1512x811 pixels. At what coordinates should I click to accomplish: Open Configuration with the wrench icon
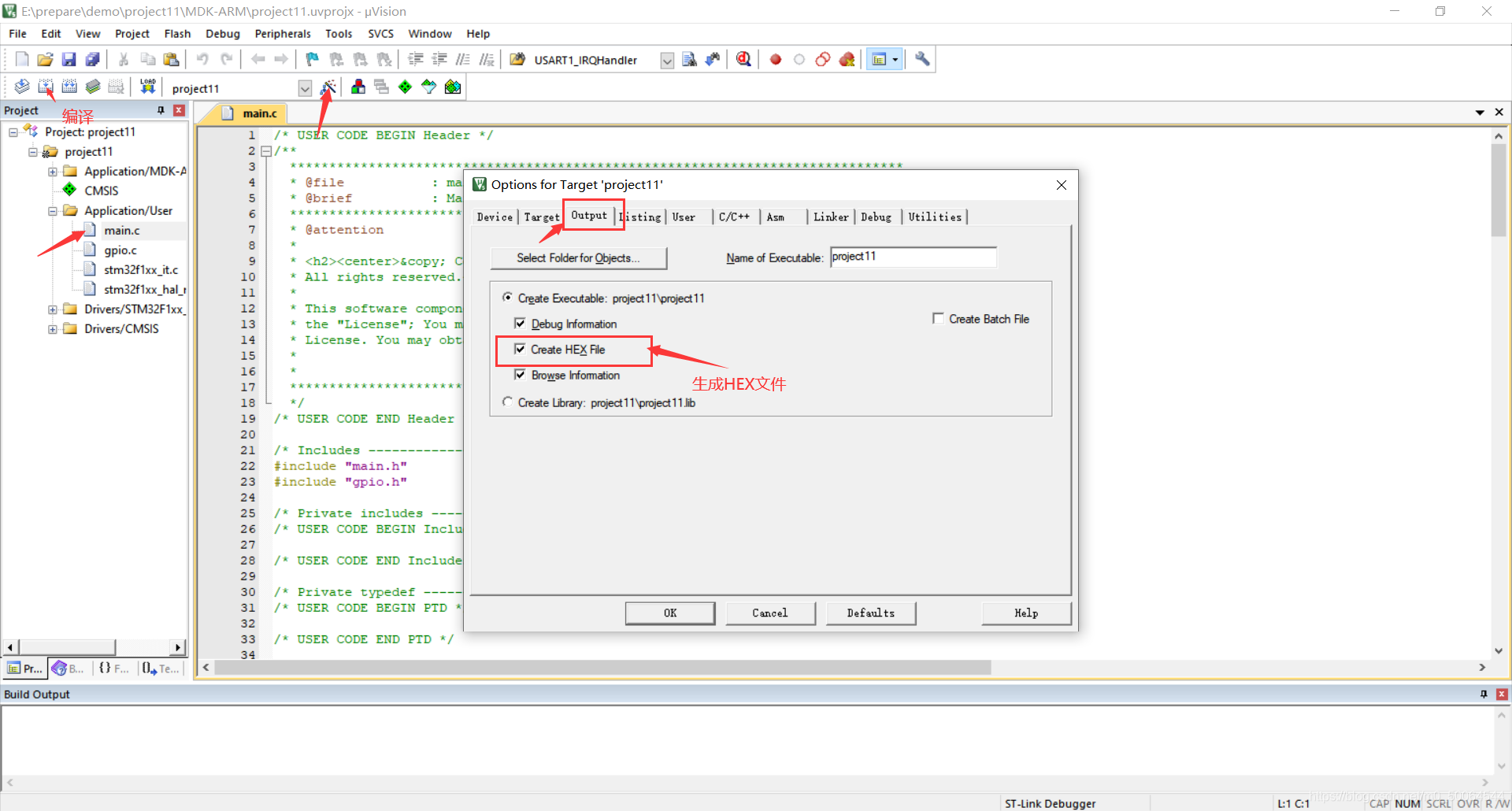922,60
